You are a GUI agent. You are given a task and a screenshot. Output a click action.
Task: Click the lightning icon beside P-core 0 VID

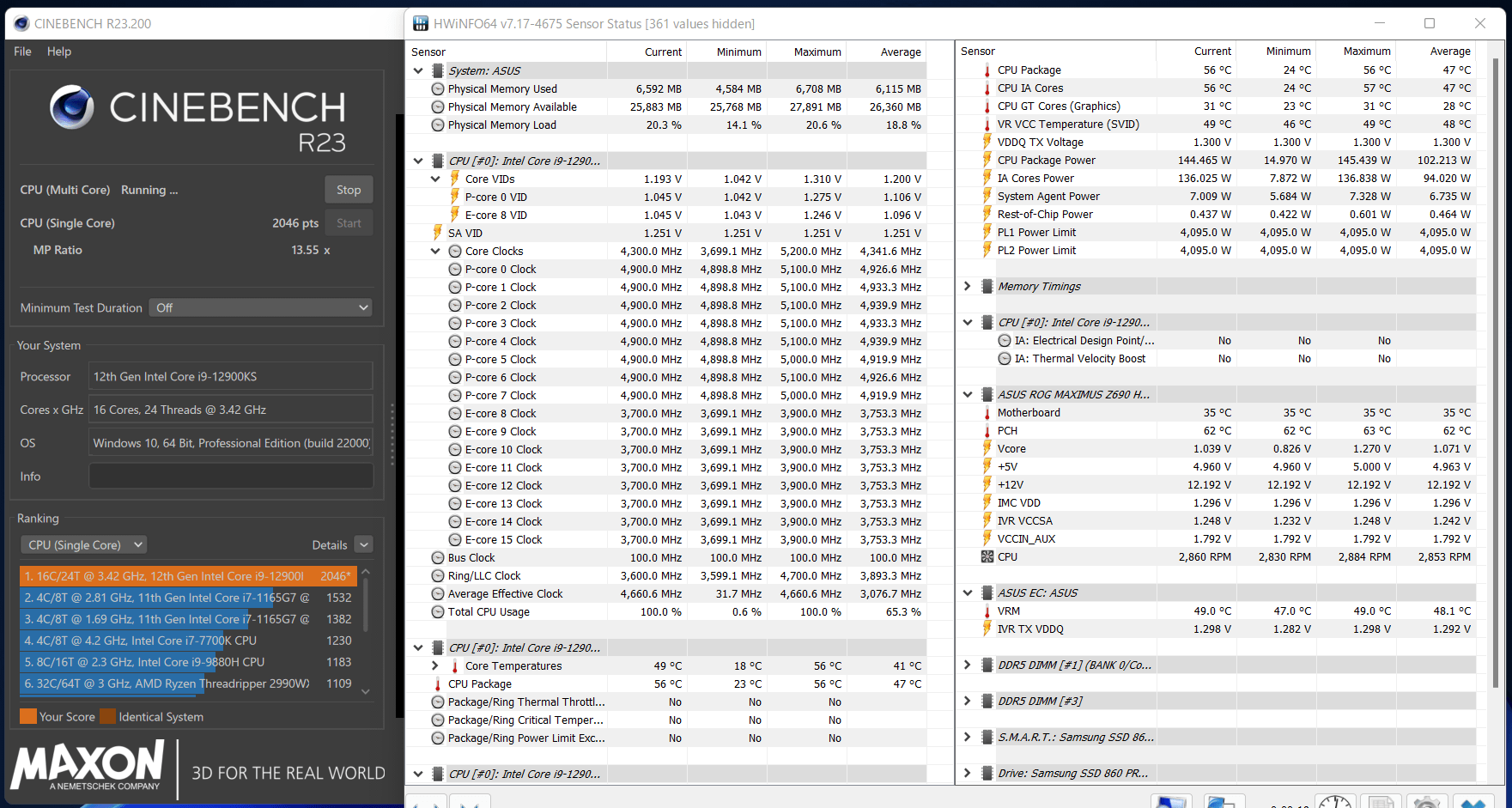(455, 197)
